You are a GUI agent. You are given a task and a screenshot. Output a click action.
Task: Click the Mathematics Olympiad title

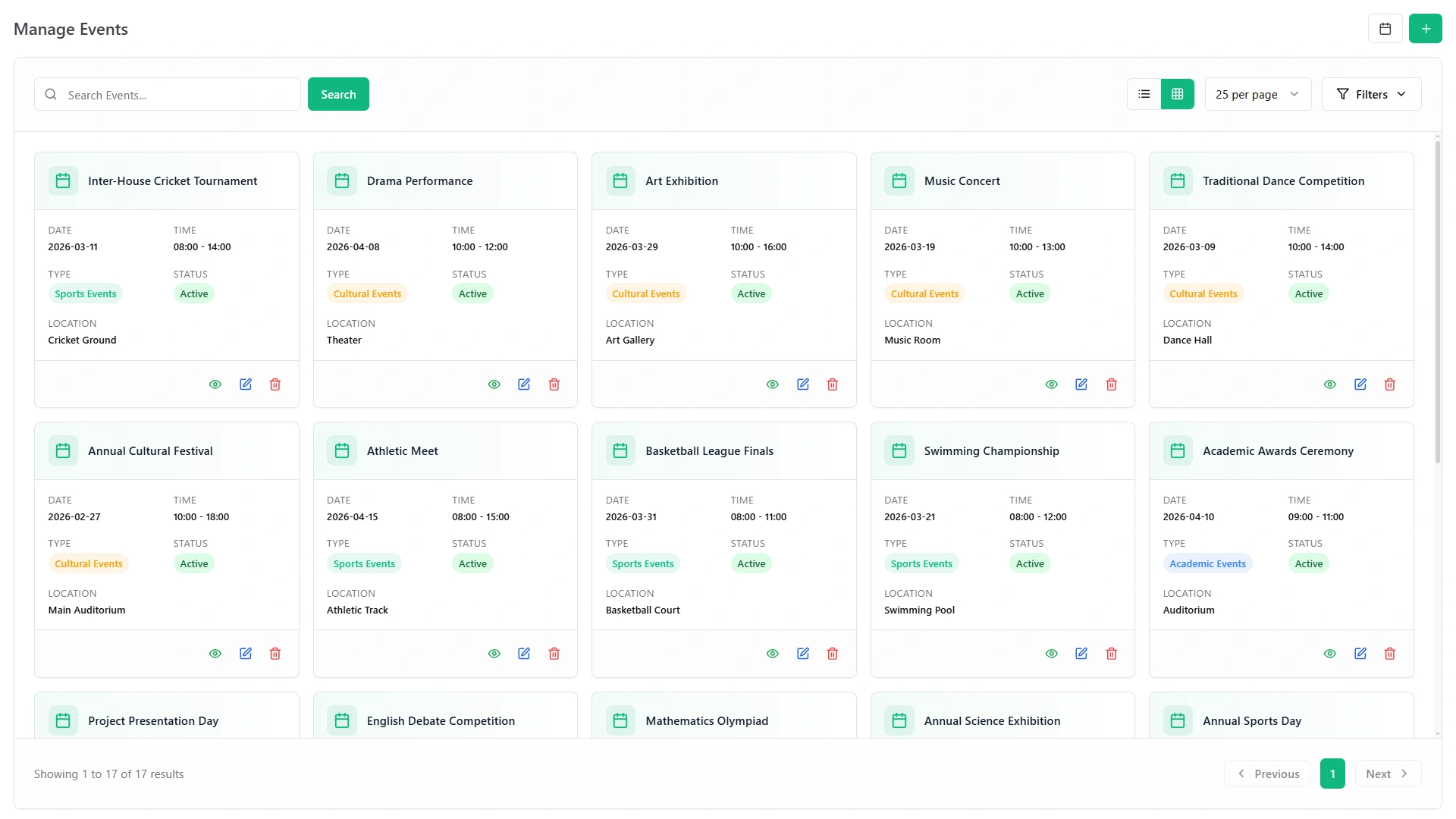[707, 721]
